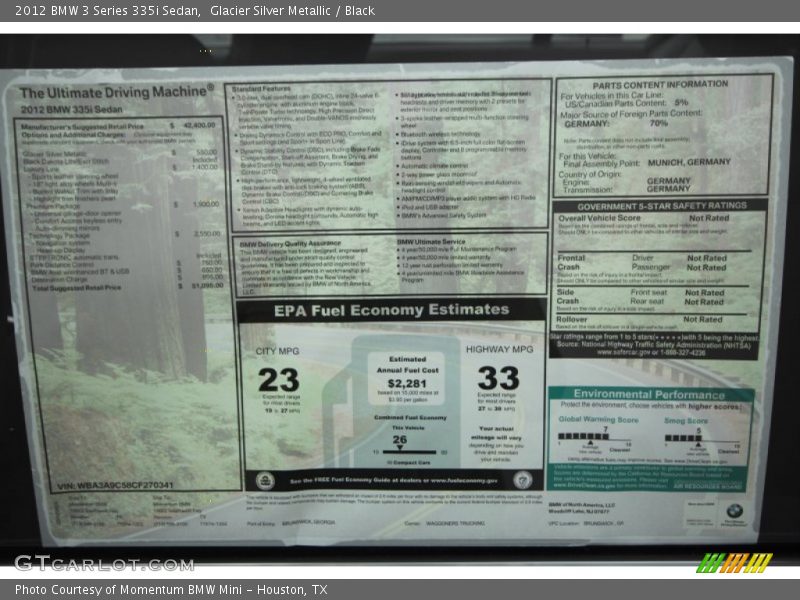Click the Ultimate Driving Machine heading

116,93
